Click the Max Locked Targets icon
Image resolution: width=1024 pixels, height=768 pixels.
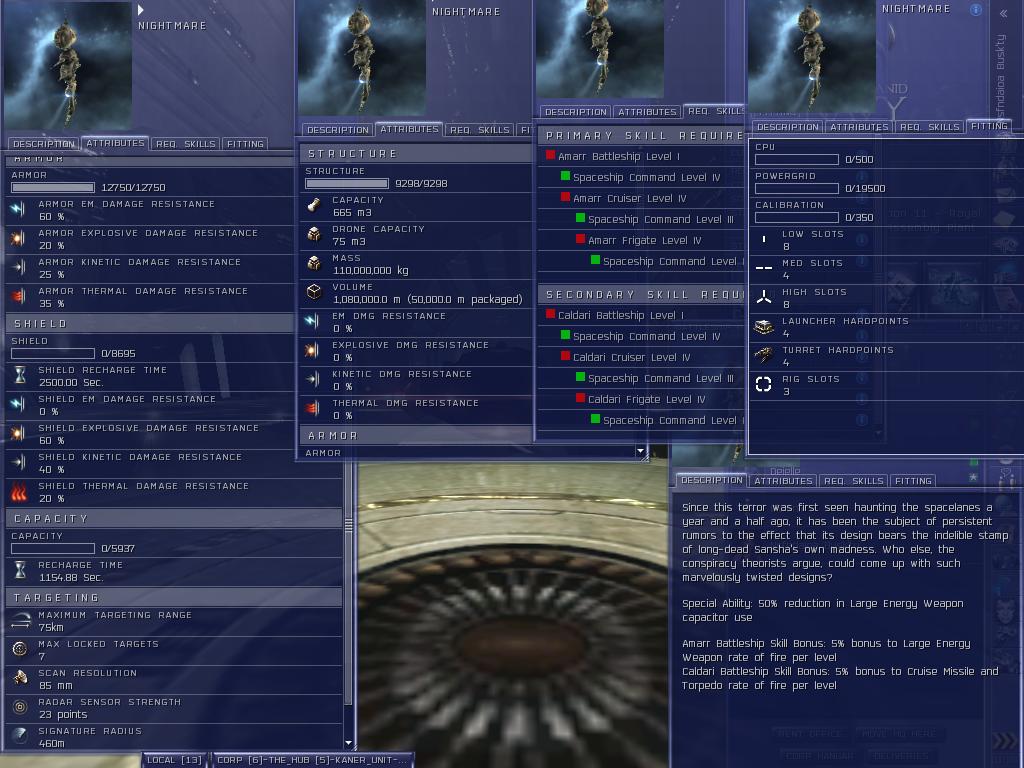(20, 649)
